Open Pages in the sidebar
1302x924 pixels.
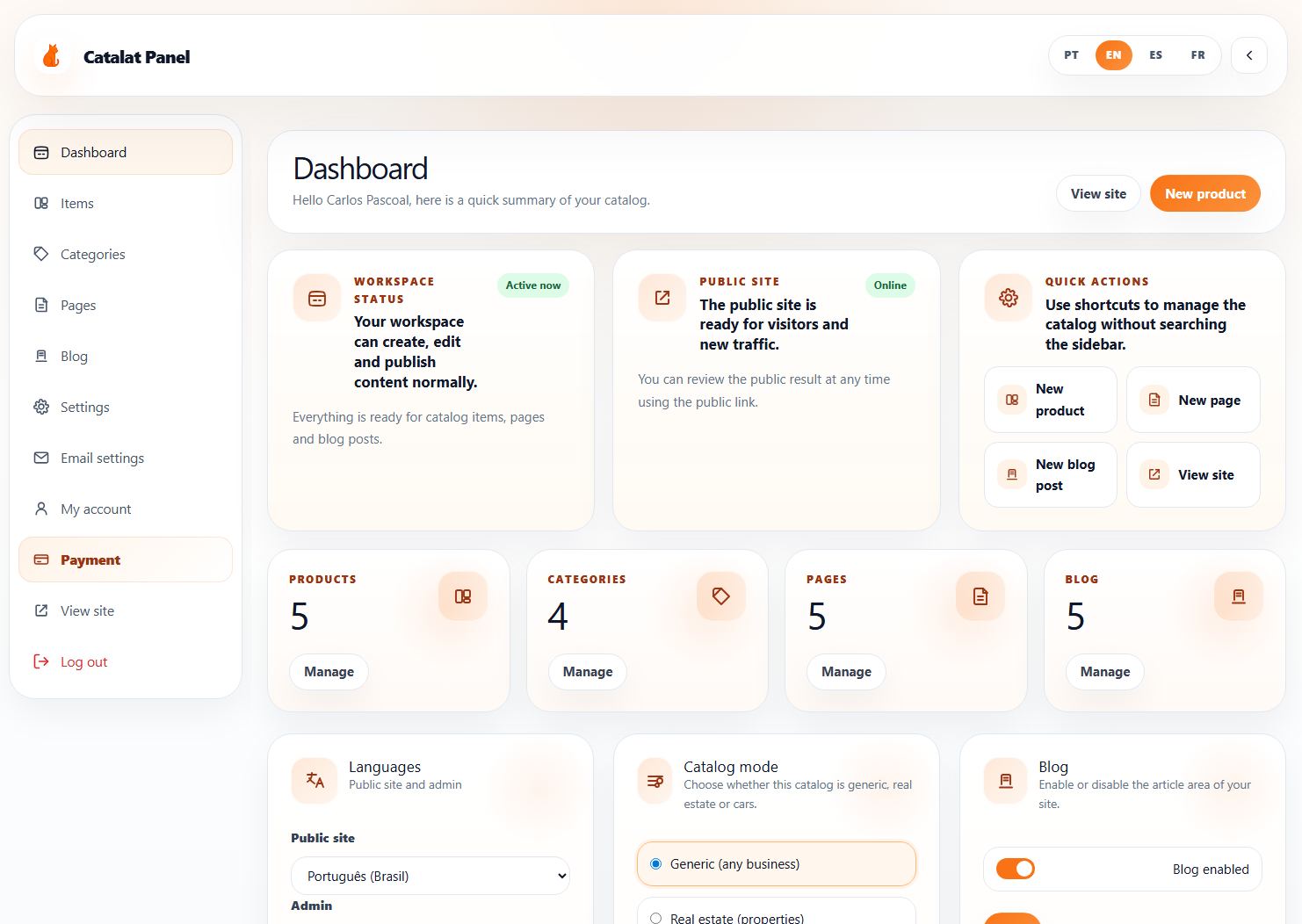coord(126,305)
